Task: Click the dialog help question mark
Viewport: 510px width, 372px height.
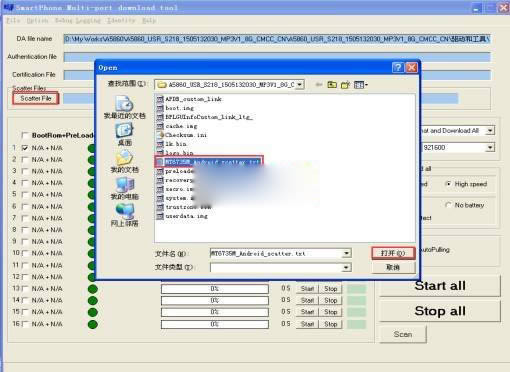Action: (398, 68)
